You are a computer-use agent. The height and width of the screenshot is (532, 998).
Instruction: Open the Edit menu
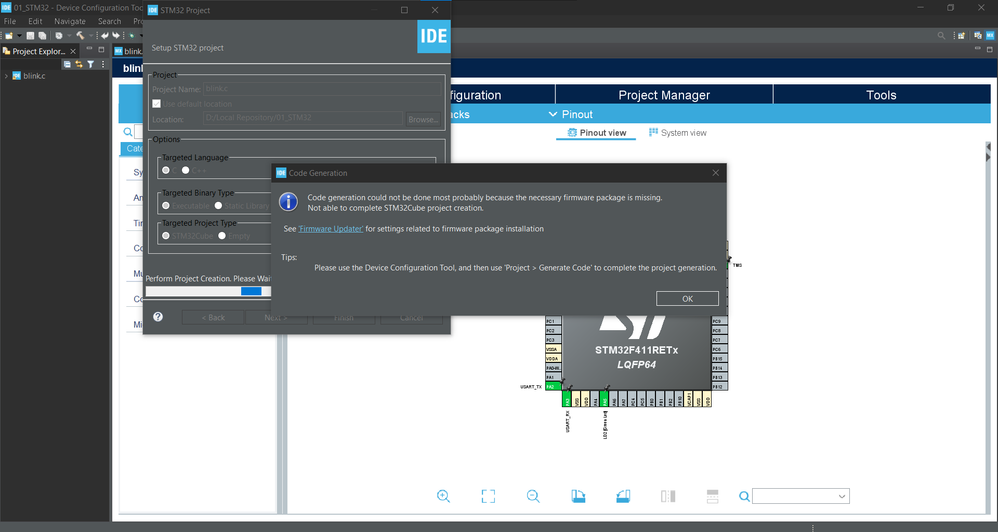click(35, 21)
